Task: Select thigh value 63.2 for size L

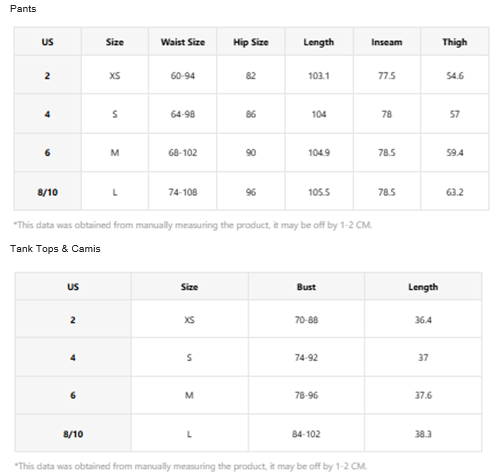Action: pos(455,192)
